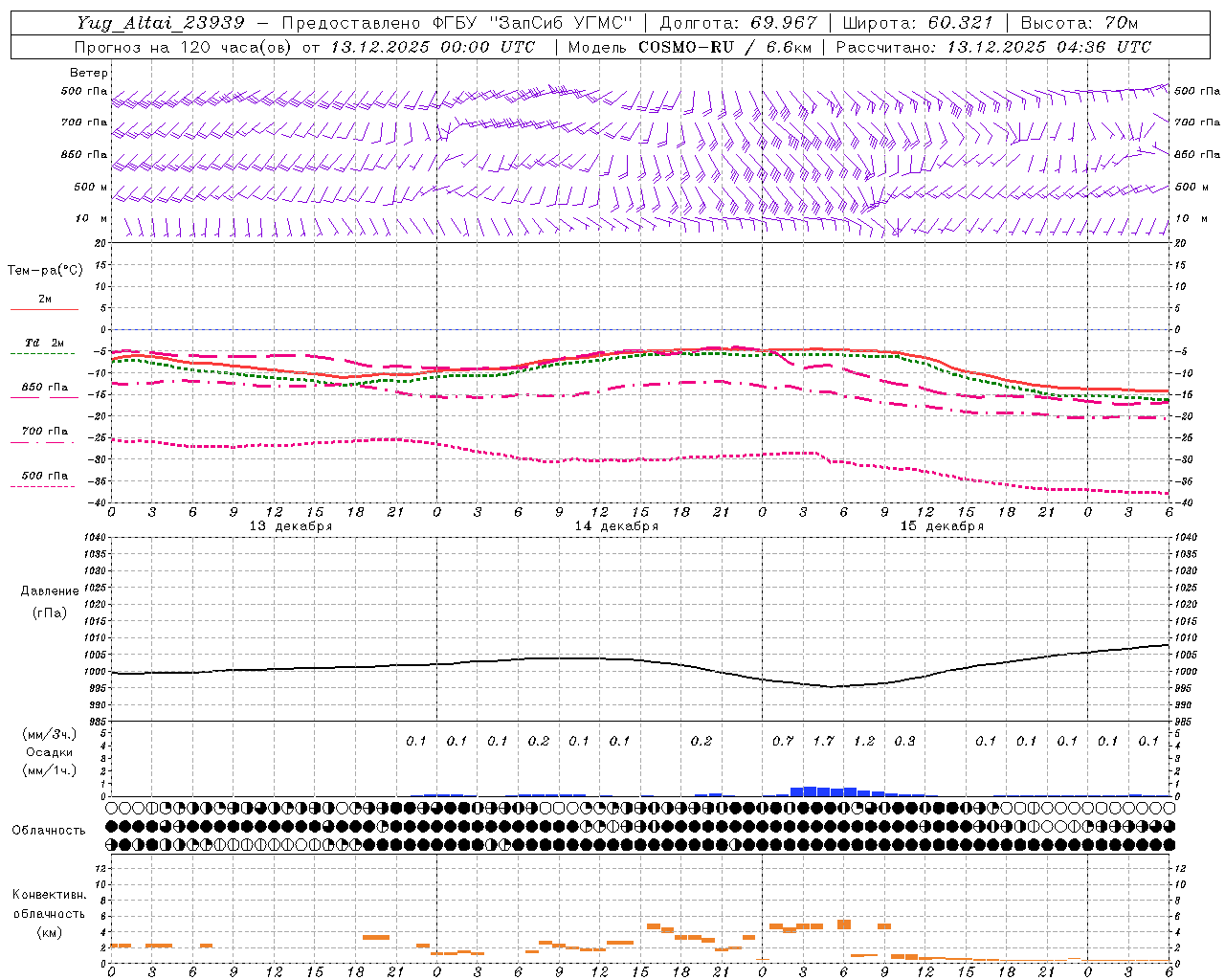Image resolution: width=1225 pixels, height=980 pixels.
Task: Select the 15 декабря date label
Action: click(x=942, y=526)
